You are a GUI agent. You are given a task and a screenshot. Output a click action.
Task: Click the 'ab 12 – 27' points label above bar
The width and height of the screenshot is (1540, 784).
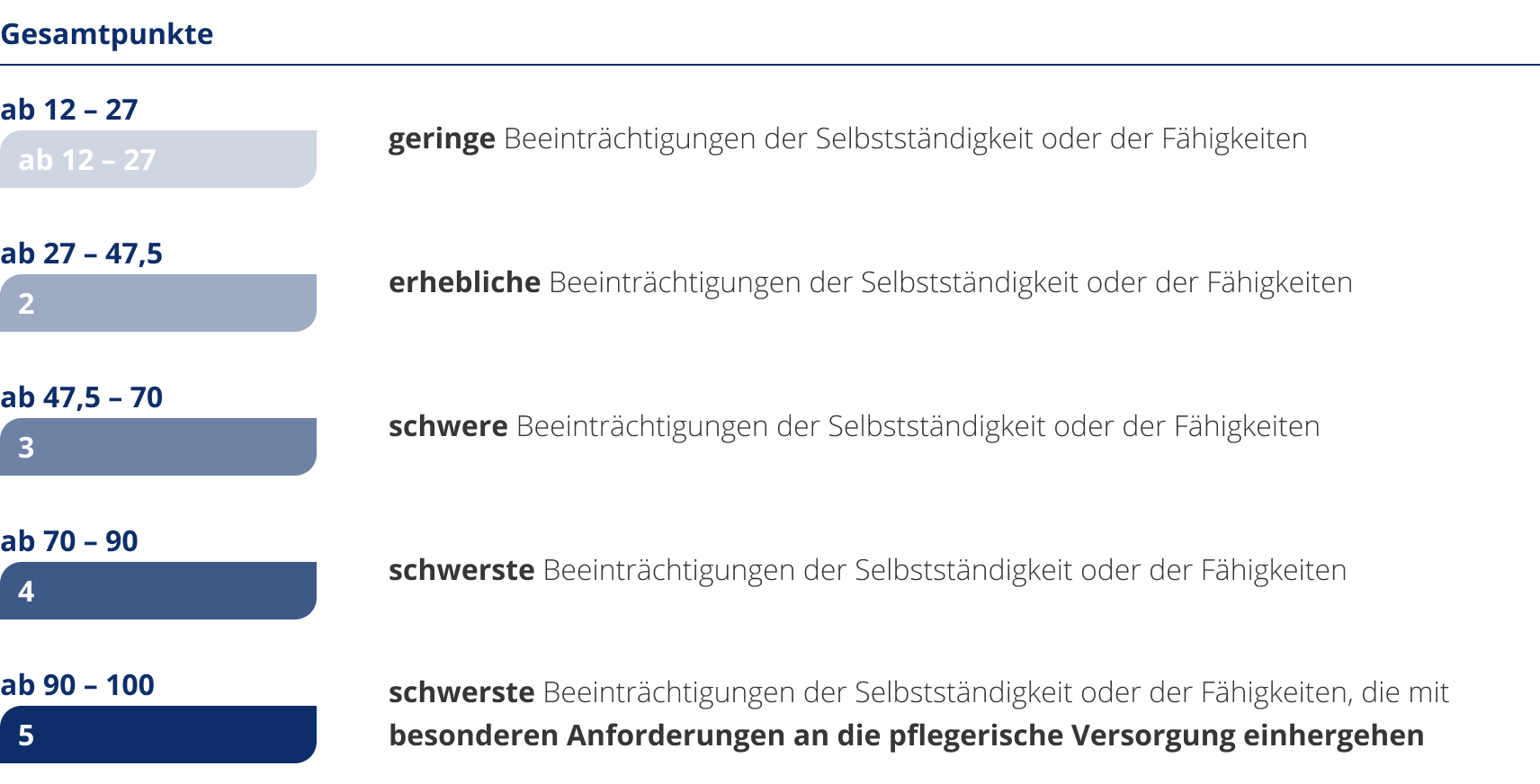pyautogui.click(x=69, y=110)
